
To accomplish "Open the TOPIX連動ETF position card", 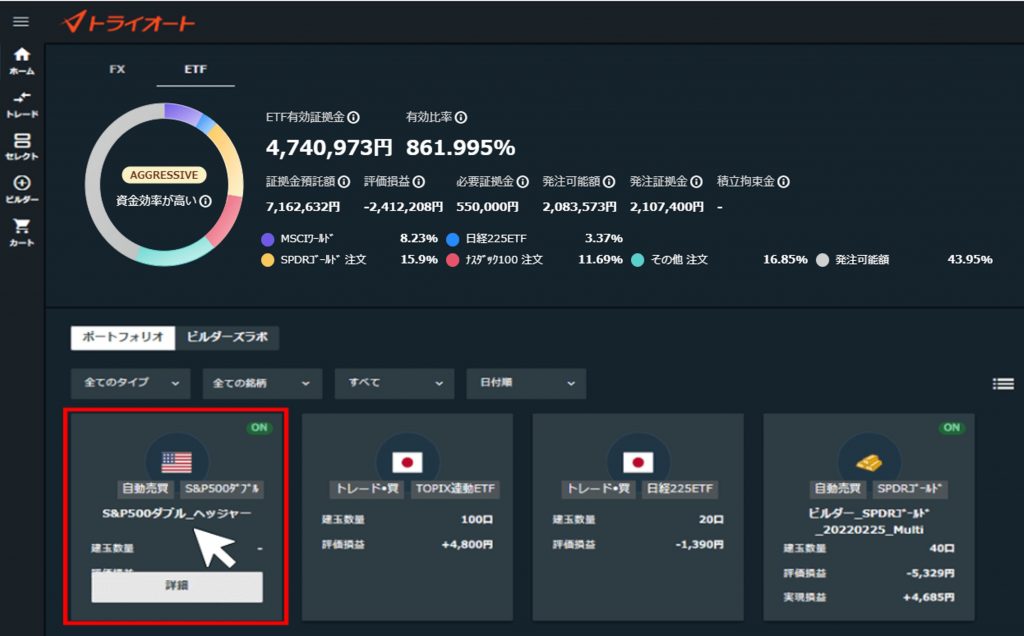I will 408,517.
